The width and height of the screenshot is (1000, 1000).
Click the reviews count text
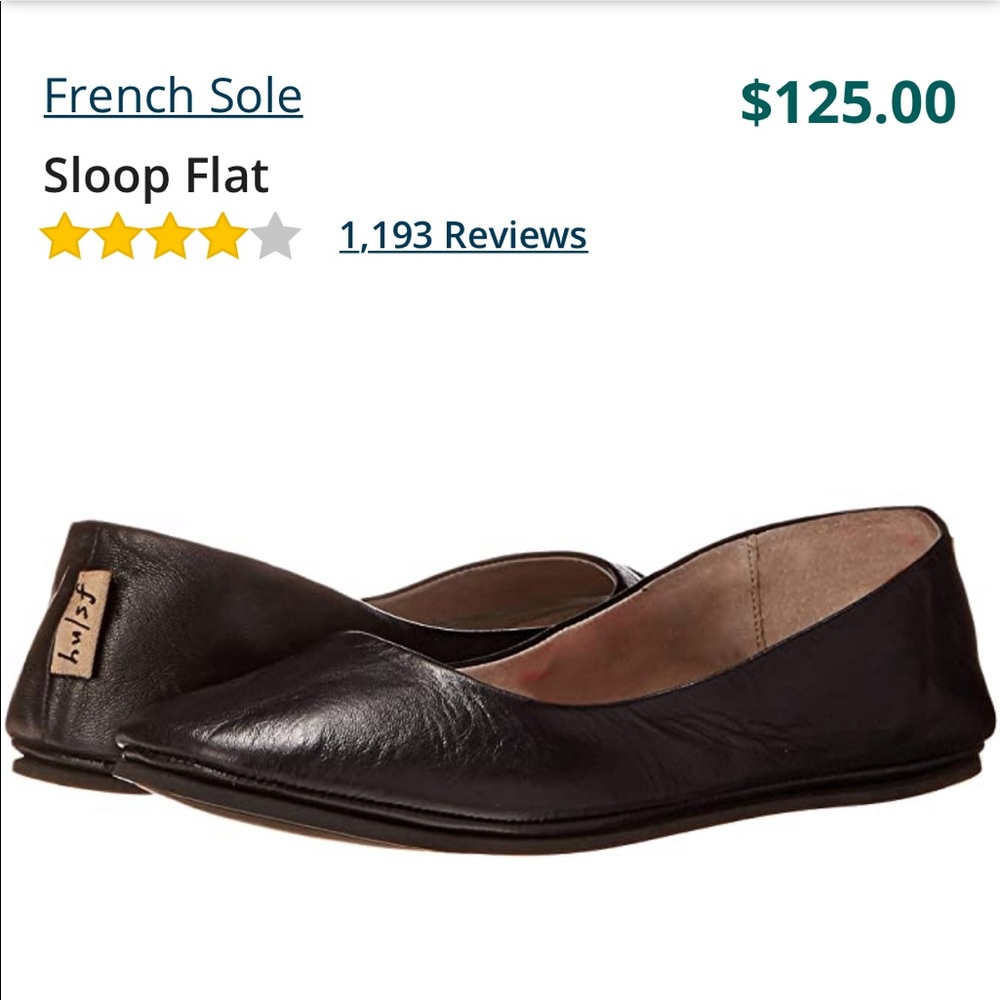click(x=462, y=237)
